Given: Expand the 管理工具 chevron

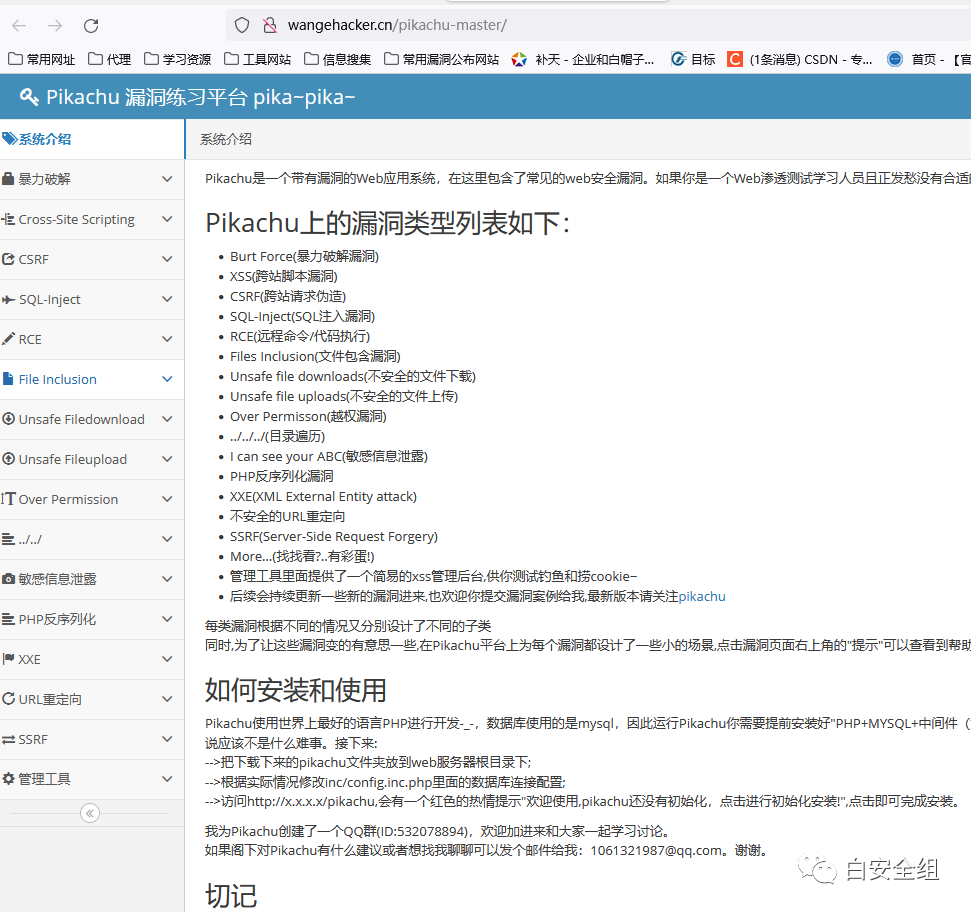Looking at the screenshot, I should [x=167, y=779].
